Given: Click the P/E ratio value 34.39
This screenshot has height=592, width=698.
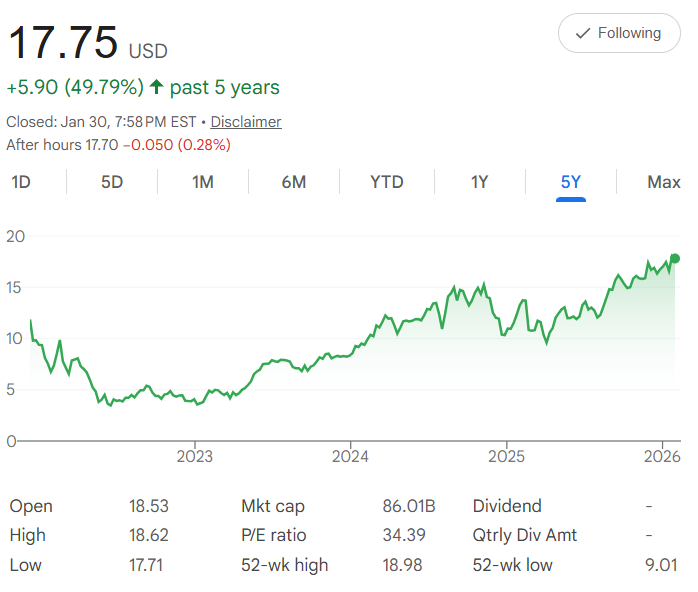Looking at the screenshot, I should point(404,535).
